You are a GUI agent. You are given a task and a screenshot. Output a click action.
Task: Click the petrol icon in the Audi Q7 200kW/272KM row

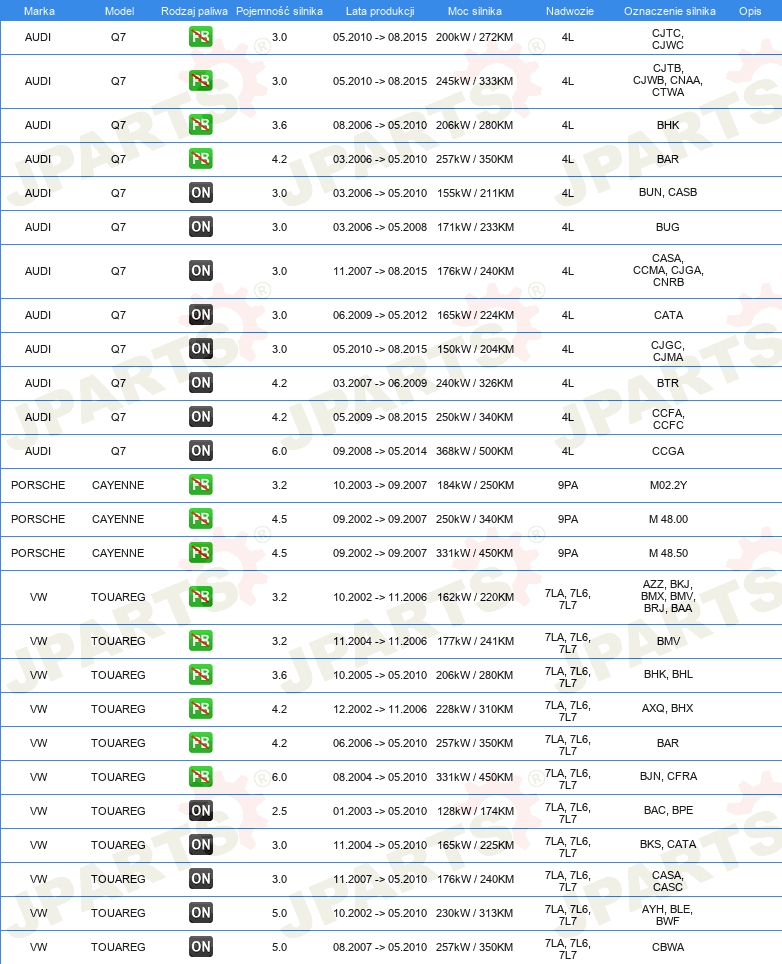200,37
